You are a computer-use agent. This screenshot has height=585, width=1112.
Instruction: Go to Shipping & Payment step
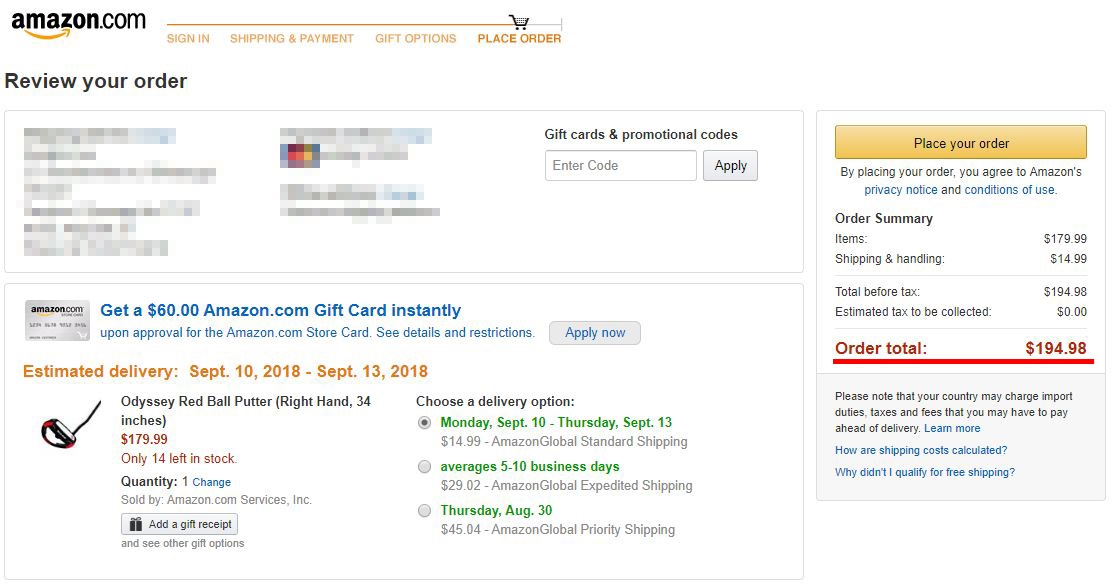pos(292,39)
